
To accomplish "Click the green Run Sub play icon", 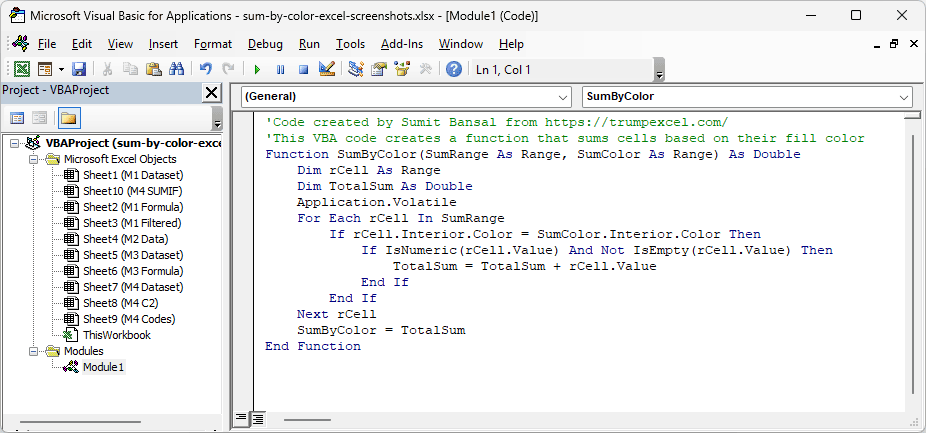I will (257, 70).
